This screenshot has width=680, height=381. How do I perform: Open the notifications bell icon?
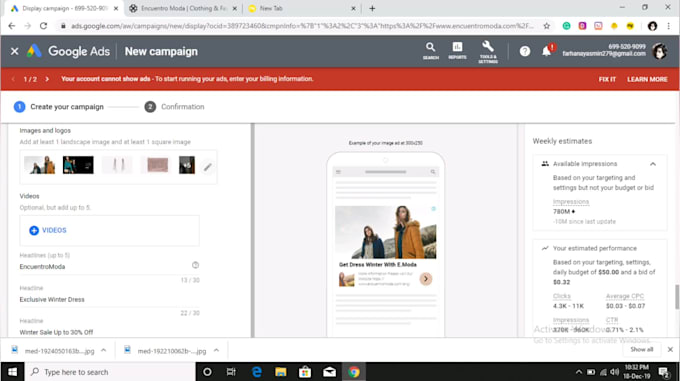coord(546,51)
